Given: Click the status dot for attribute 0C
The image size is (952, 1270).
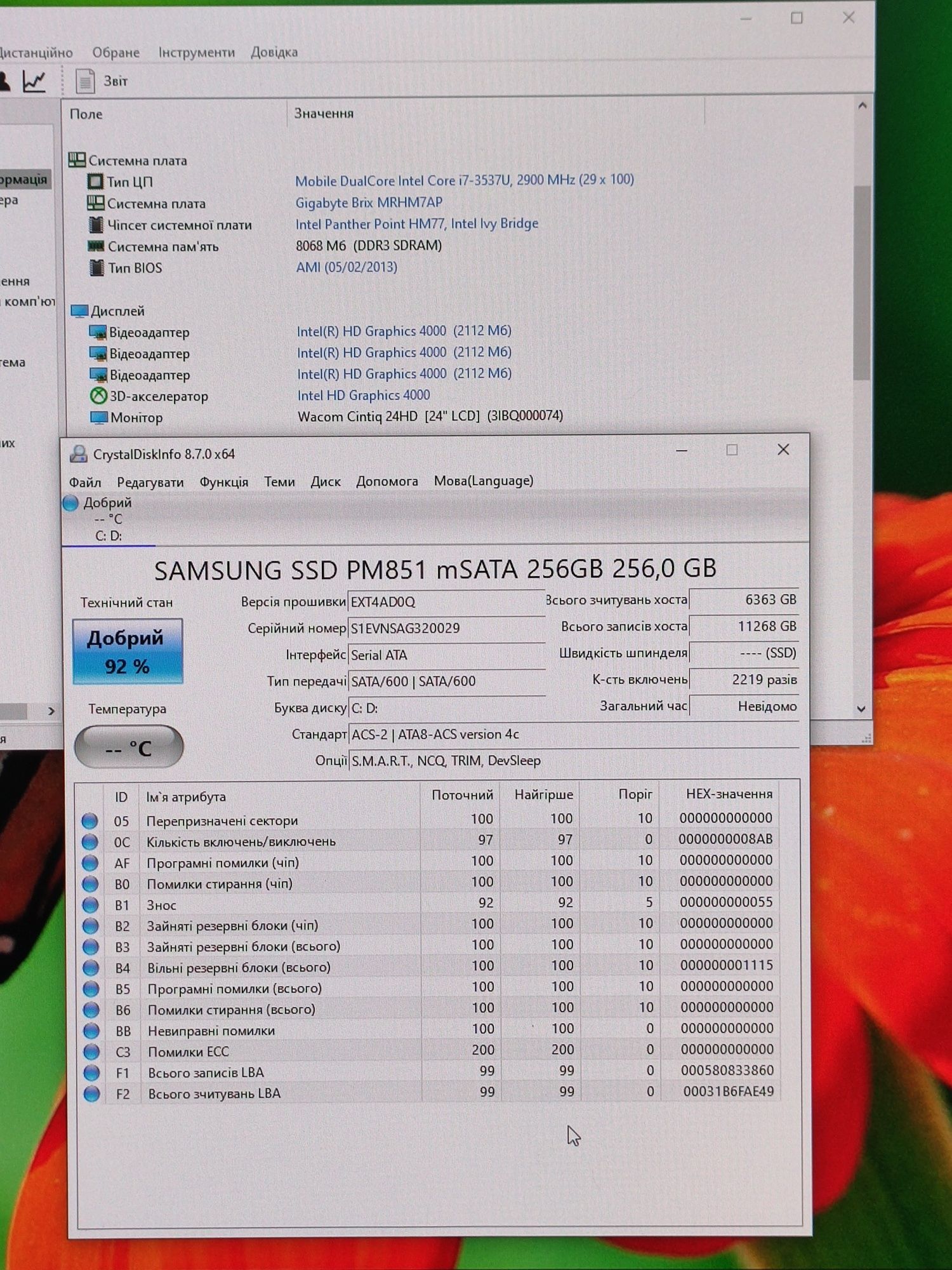Looking at the screenshot, I should [90, 842].
